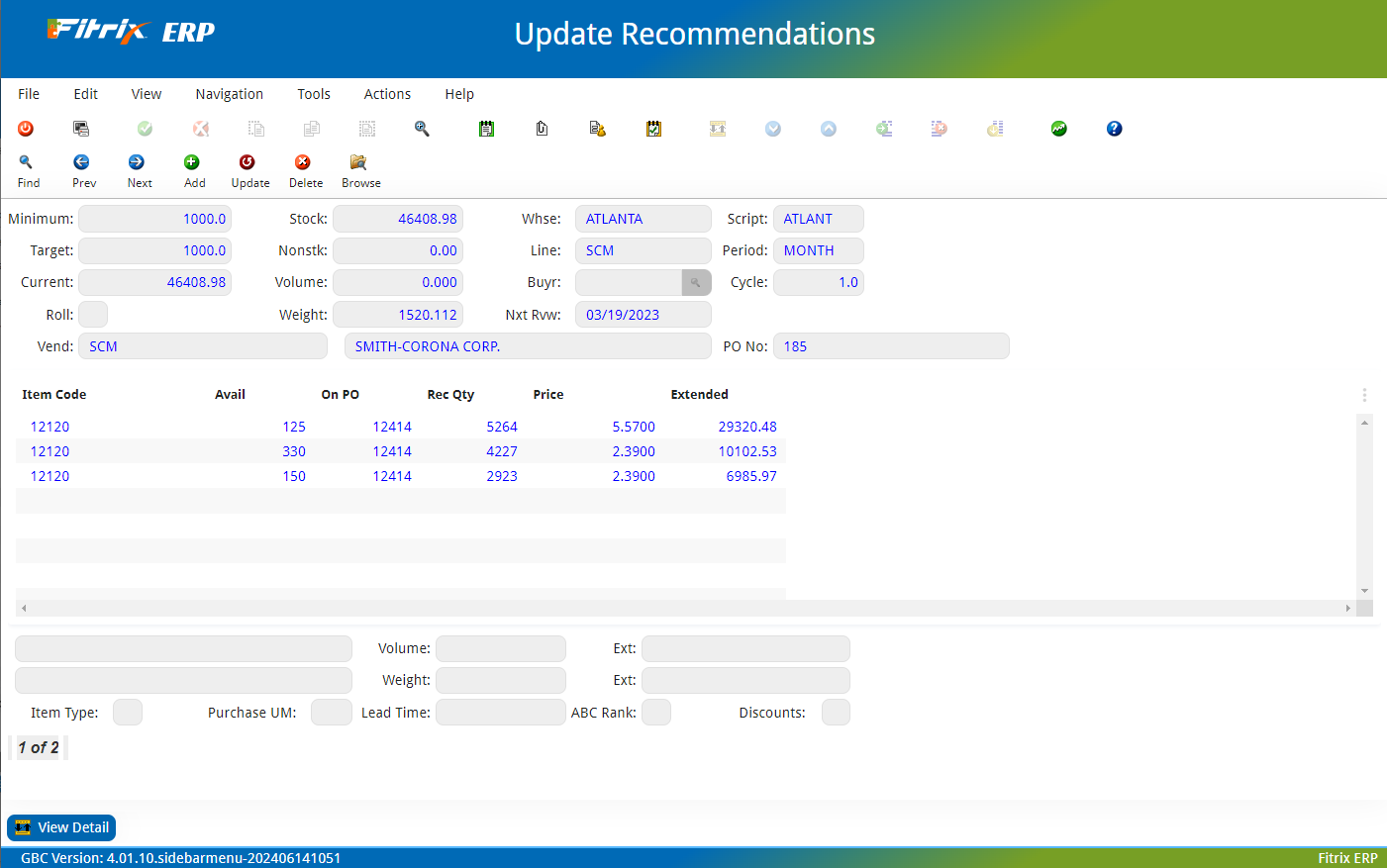
Task: Click the Buyr field lookup magnifier
Action: click(x=696, y=282)
